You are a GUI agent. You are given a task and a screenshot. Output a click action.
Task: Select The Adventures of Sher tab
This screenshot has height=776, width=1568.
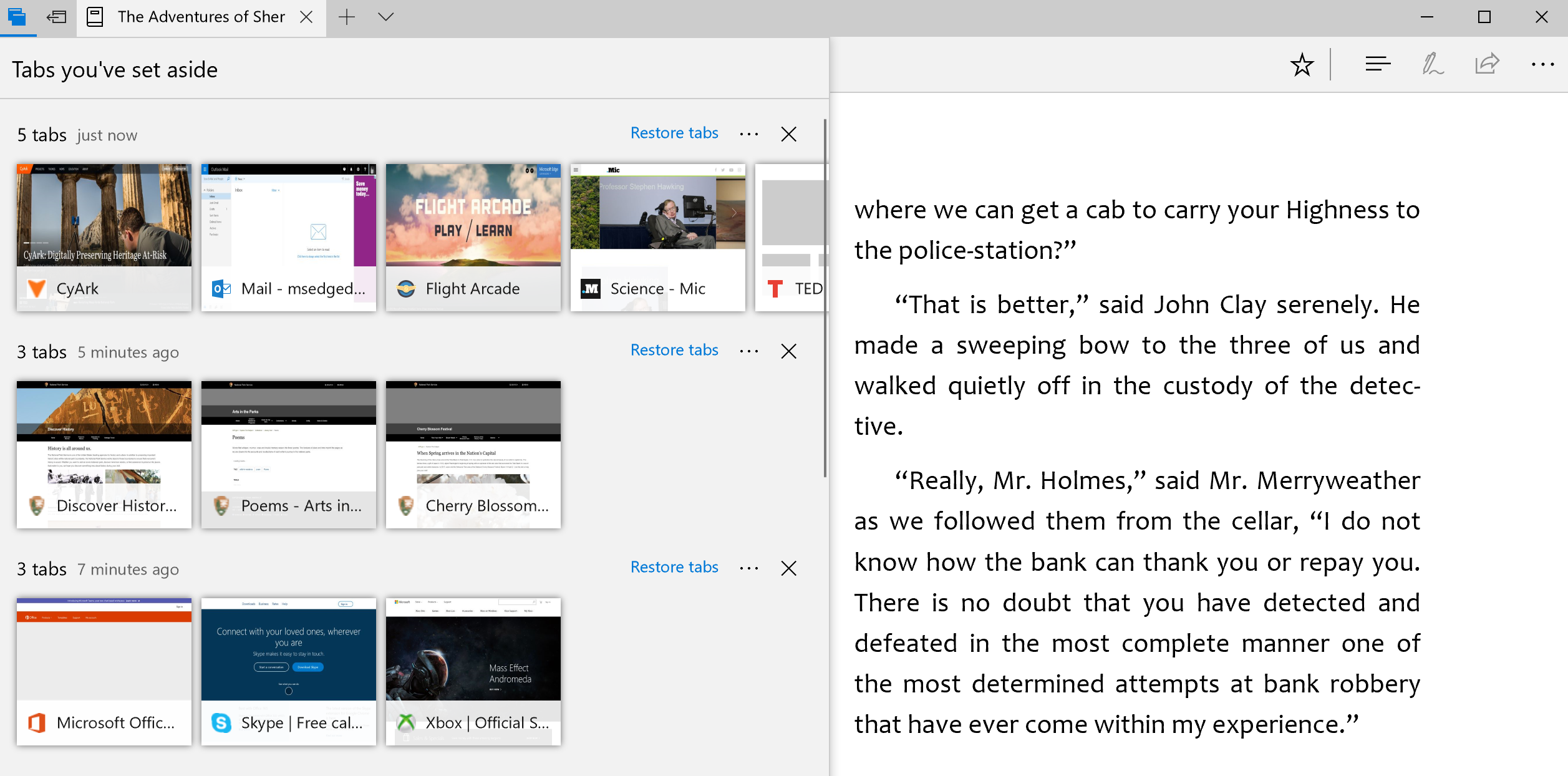(200, 17)
